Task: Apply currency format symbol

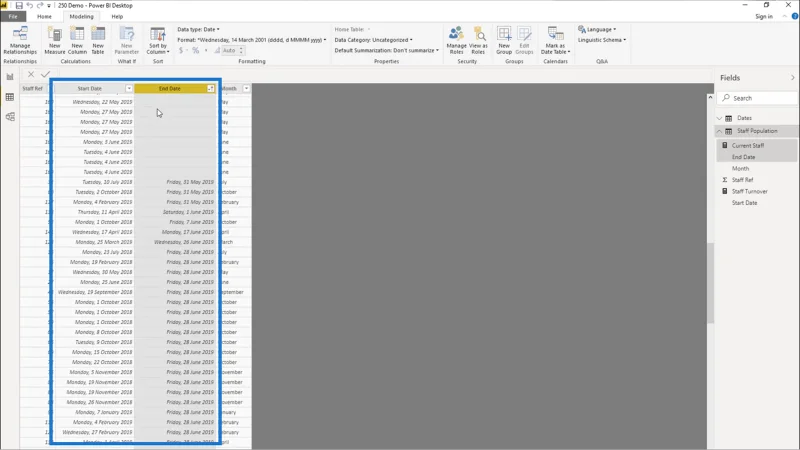Action: pyautogui.click(x=181, y=51)
